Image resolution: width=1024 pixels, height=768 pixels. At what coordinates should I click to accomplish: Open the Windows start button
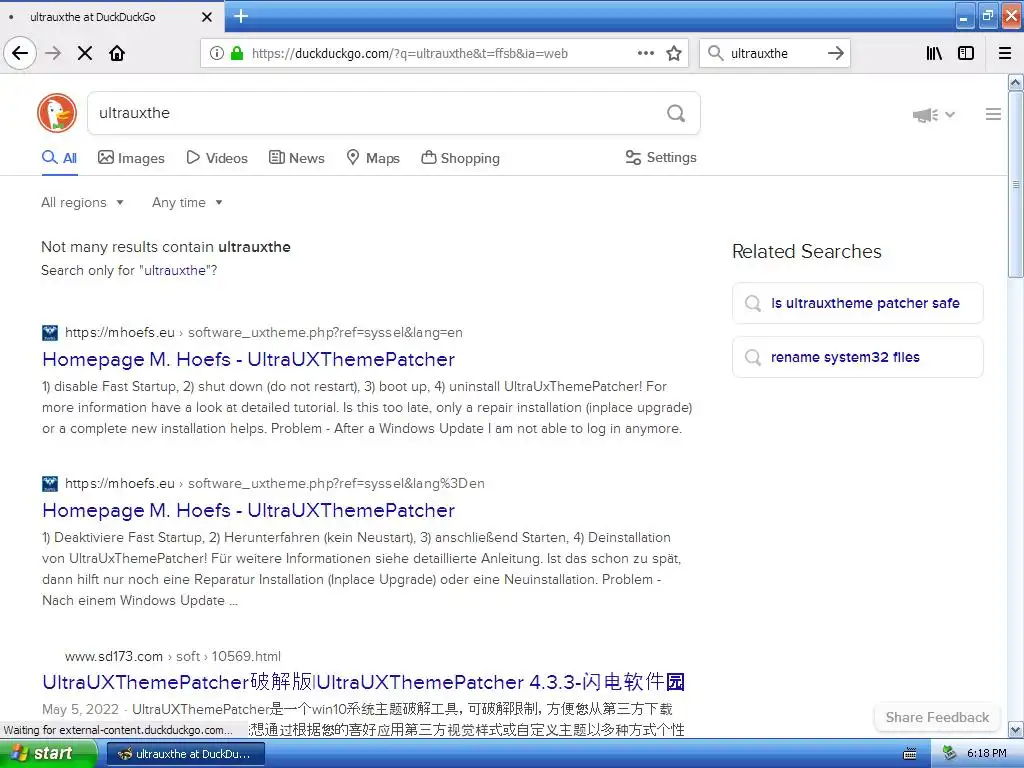(48, 754)
